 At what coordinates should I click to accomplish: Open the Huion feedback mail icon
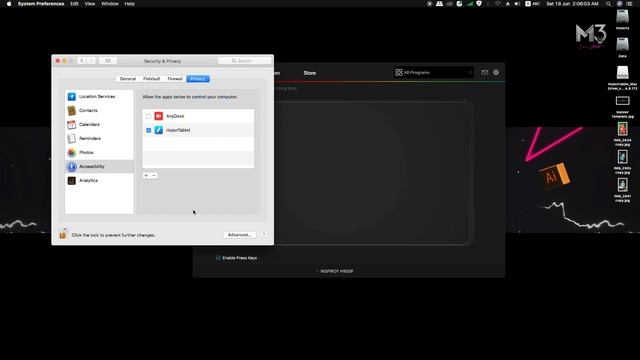click(x=484, y=72)
